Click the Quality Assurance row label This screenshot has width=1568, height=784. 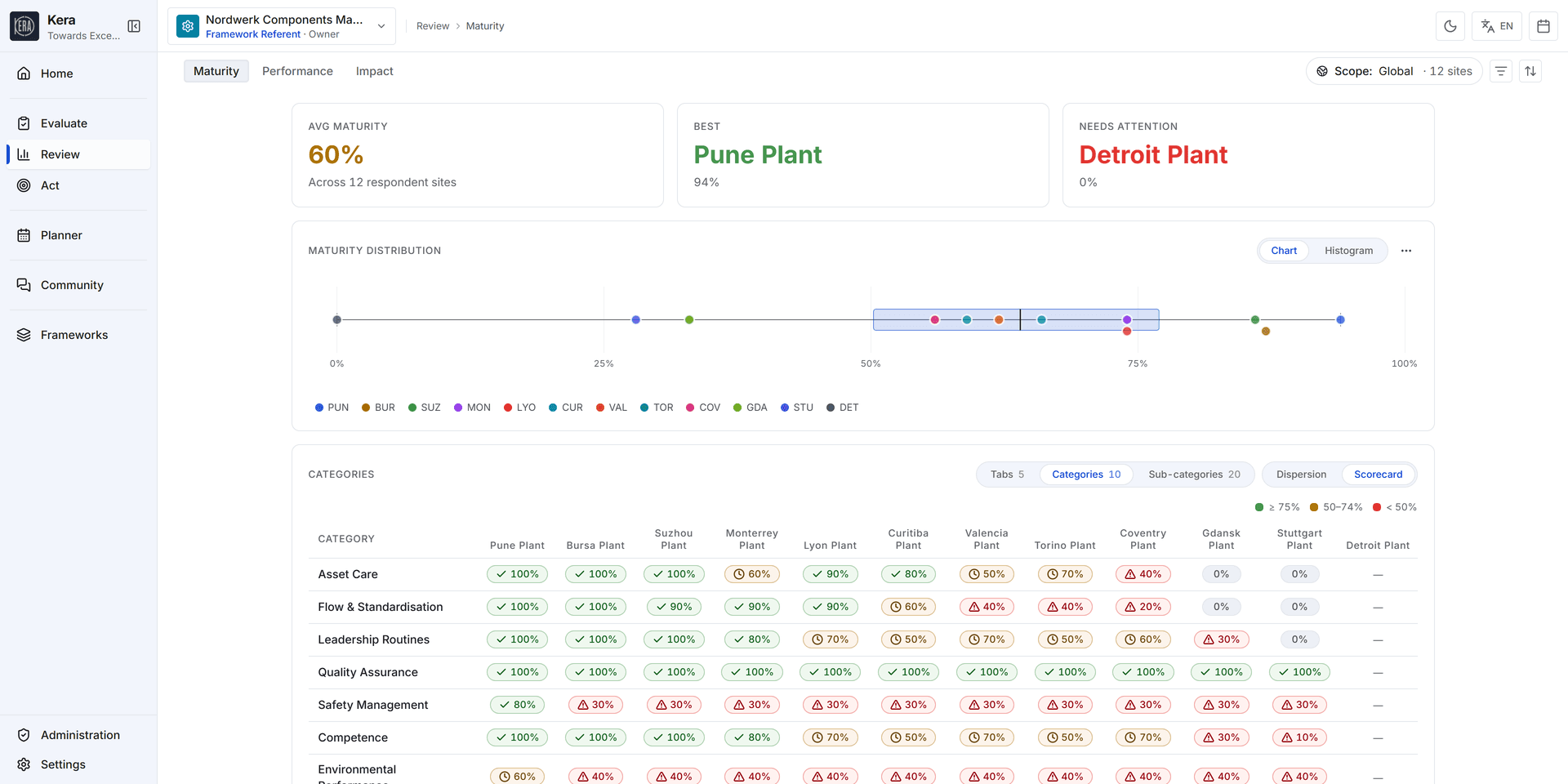point(367,672)
